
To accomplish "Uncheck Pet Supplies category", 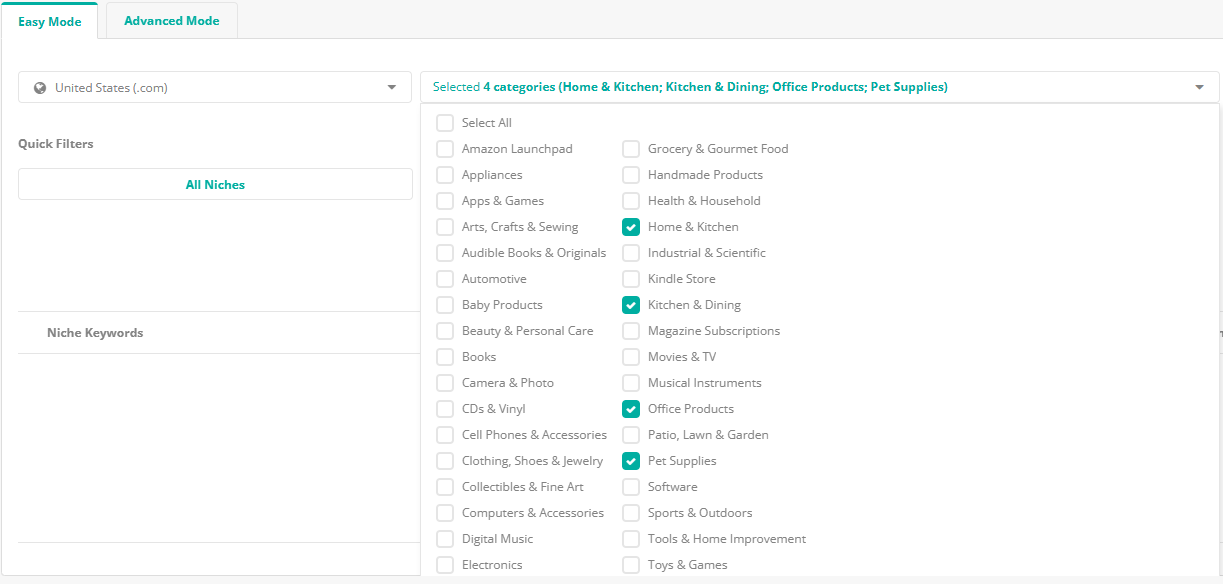I will pyautogui.click(x=630, y=460).
